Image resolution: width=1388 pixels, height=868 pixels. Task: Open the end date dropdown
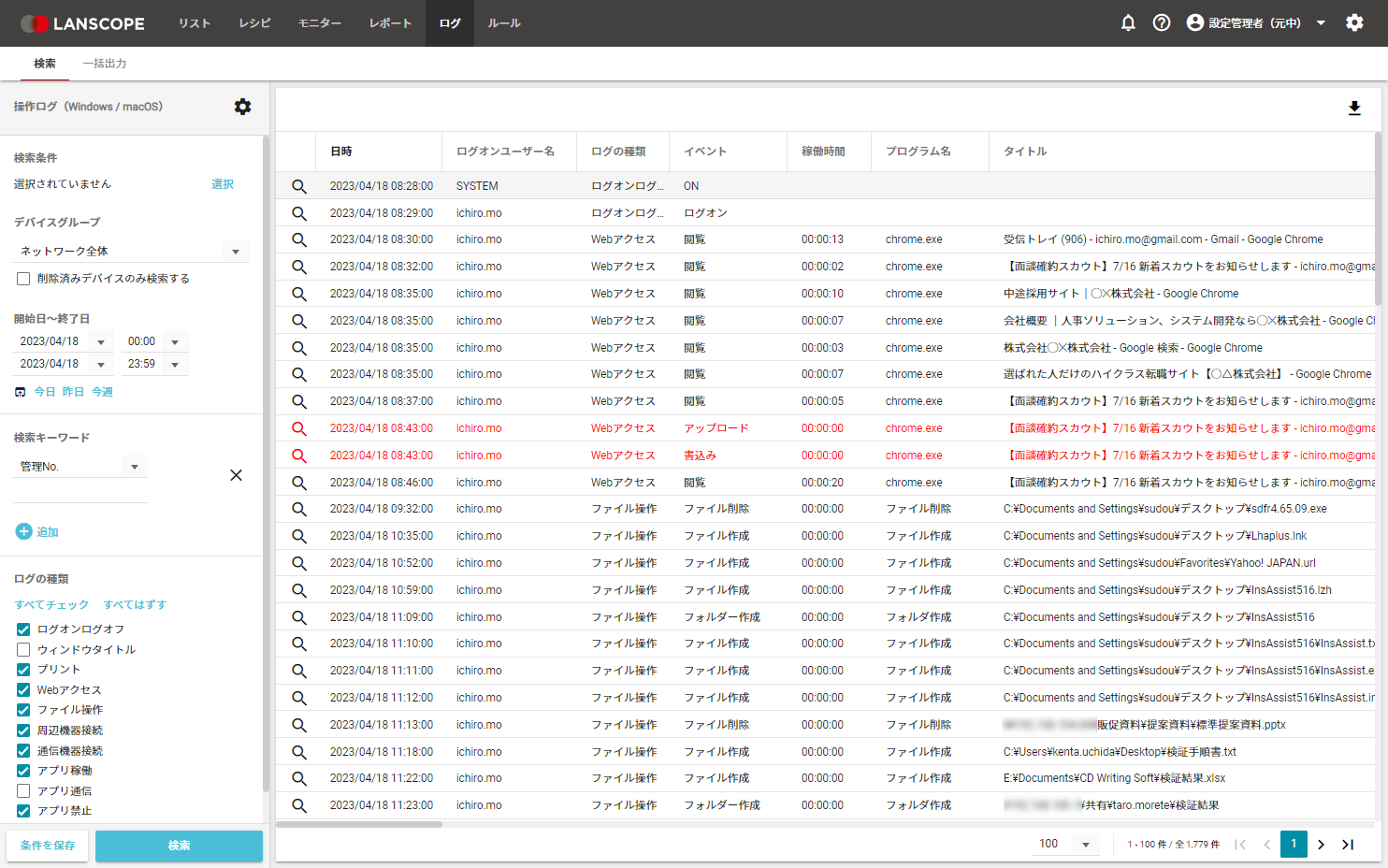coord(64,364)
